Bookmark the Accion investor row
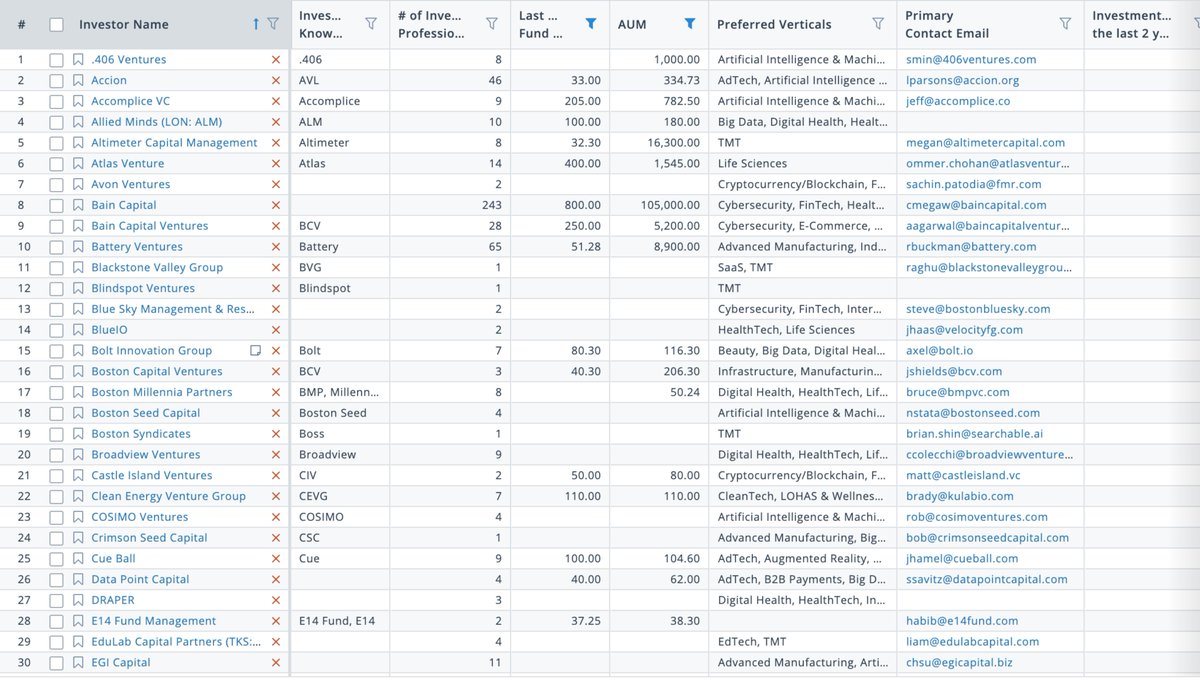This screenshot has width=1200, height=680. click(78, 80)
